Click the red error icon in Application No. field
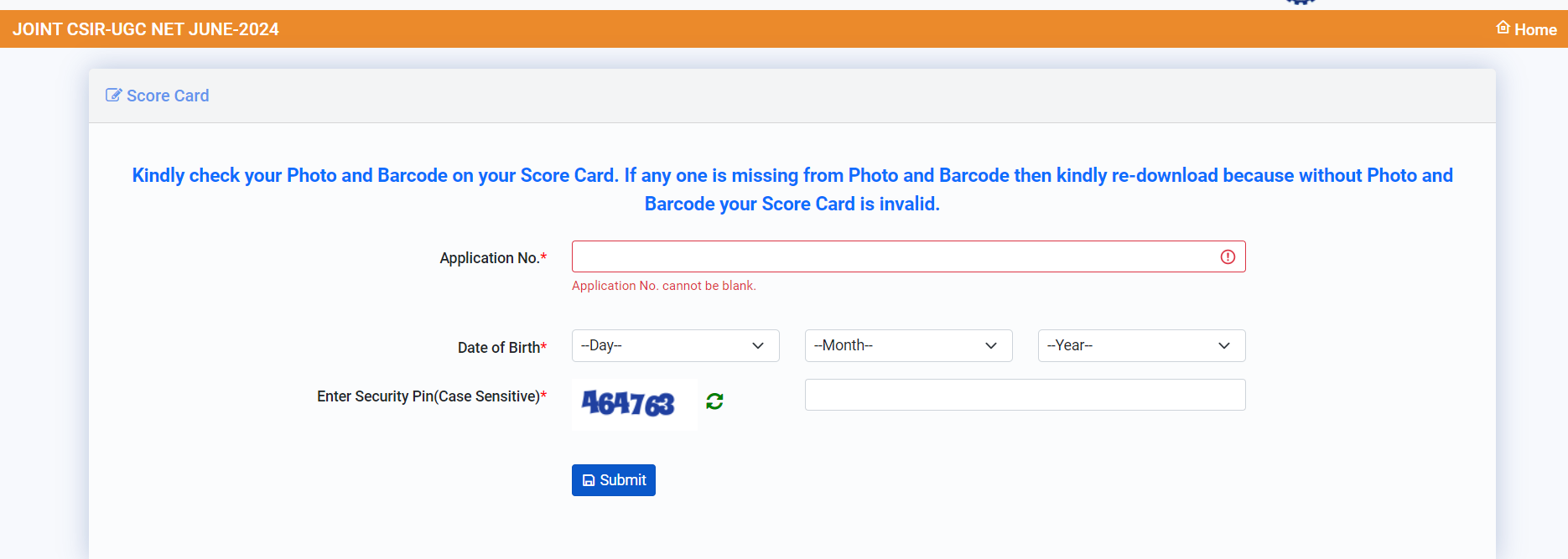1568x559 pixels. [x=1228, y=257]
